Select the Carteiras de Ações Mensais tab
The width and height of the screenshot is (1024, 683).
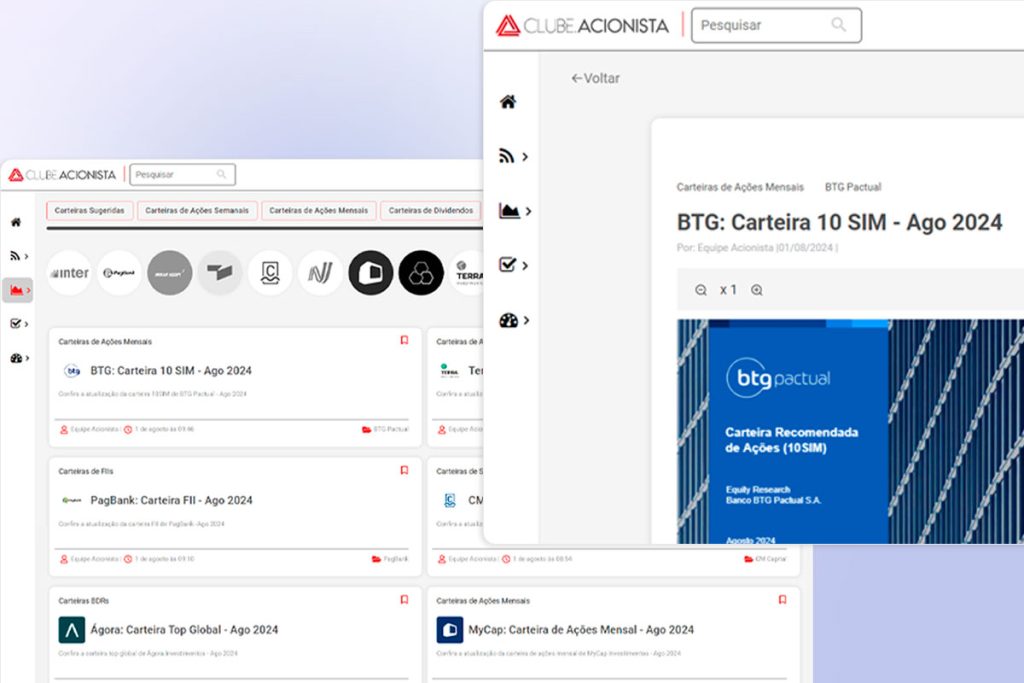point(319,211)
